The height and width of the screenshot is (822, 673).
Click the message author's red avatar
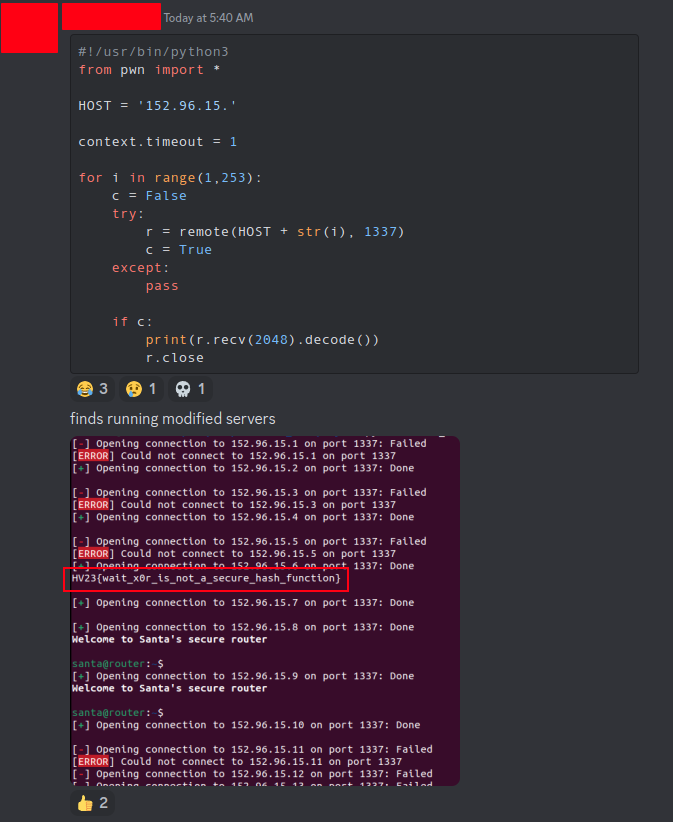[29, 28]
